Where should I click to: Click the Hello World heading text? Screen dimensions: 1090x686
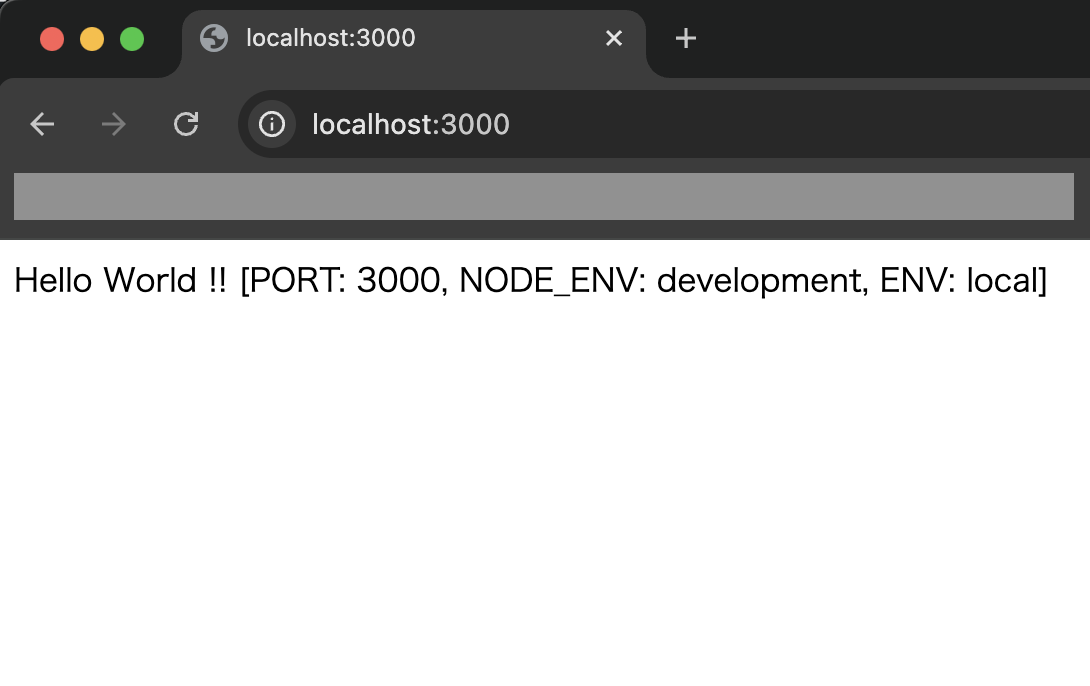point(110,280)
